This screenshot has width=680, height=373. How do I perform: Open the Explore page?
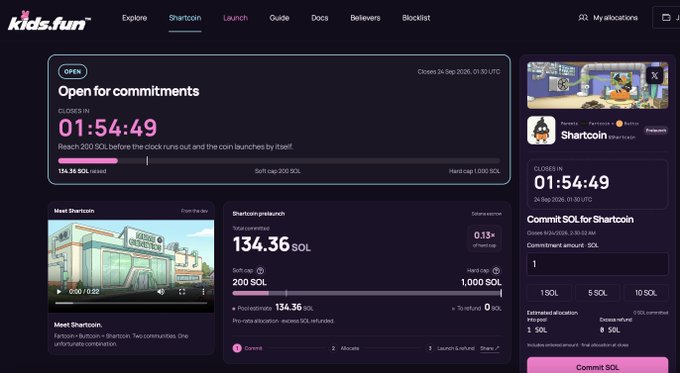134,18
